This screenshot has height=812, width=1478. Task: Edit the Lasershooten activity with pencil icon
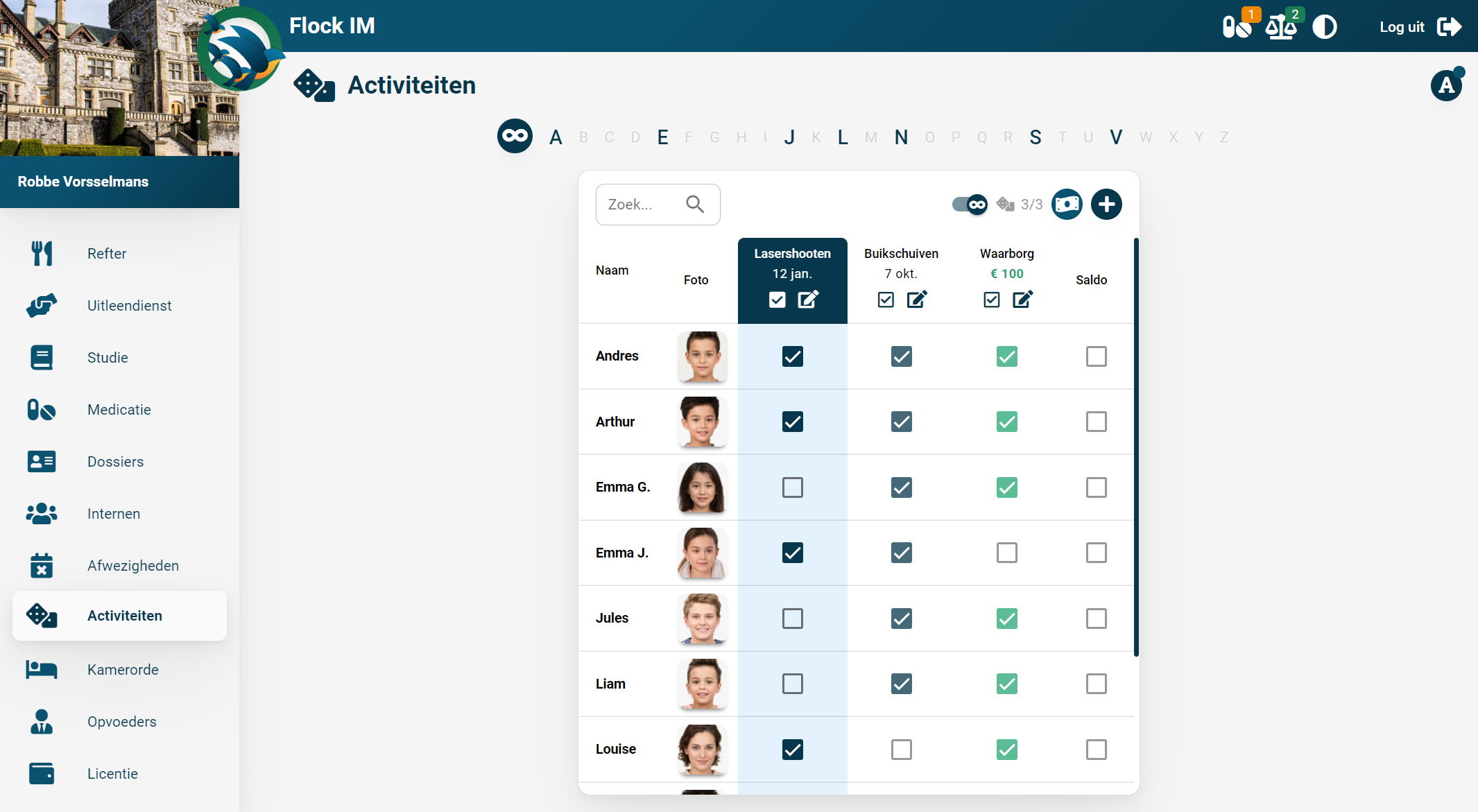(808, 300)
